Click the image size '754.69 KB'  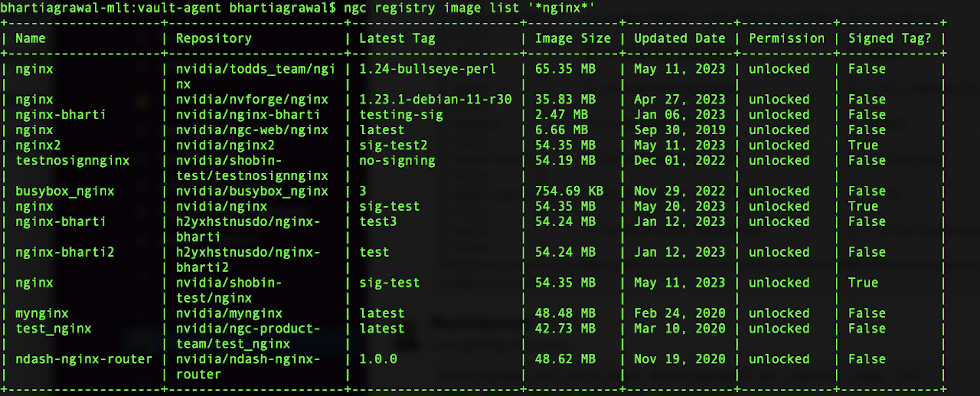569,191
